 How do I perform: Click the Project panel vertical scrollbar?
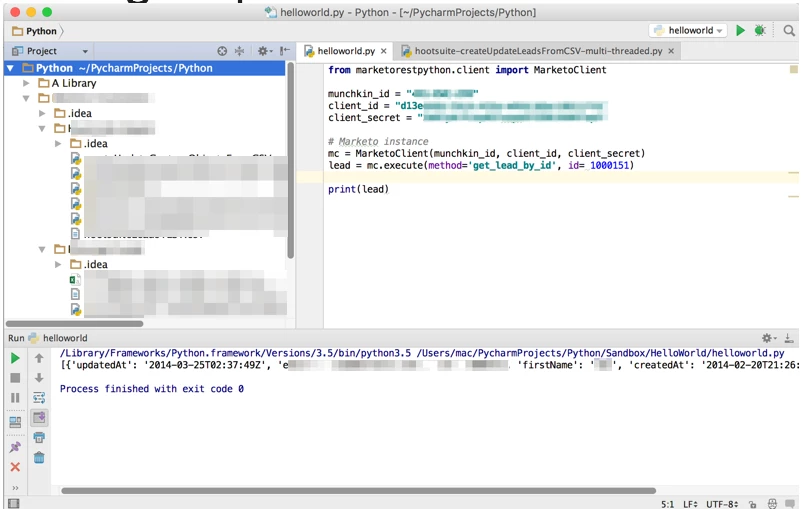click(x=290, y=160)
